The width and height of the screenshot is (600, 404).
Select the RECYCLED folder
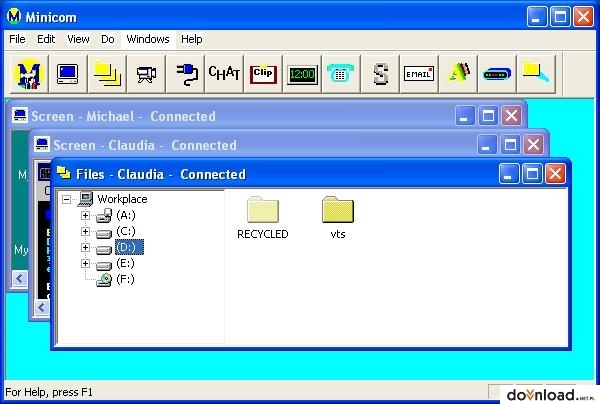pyautogui.click(x=263, y=218)
